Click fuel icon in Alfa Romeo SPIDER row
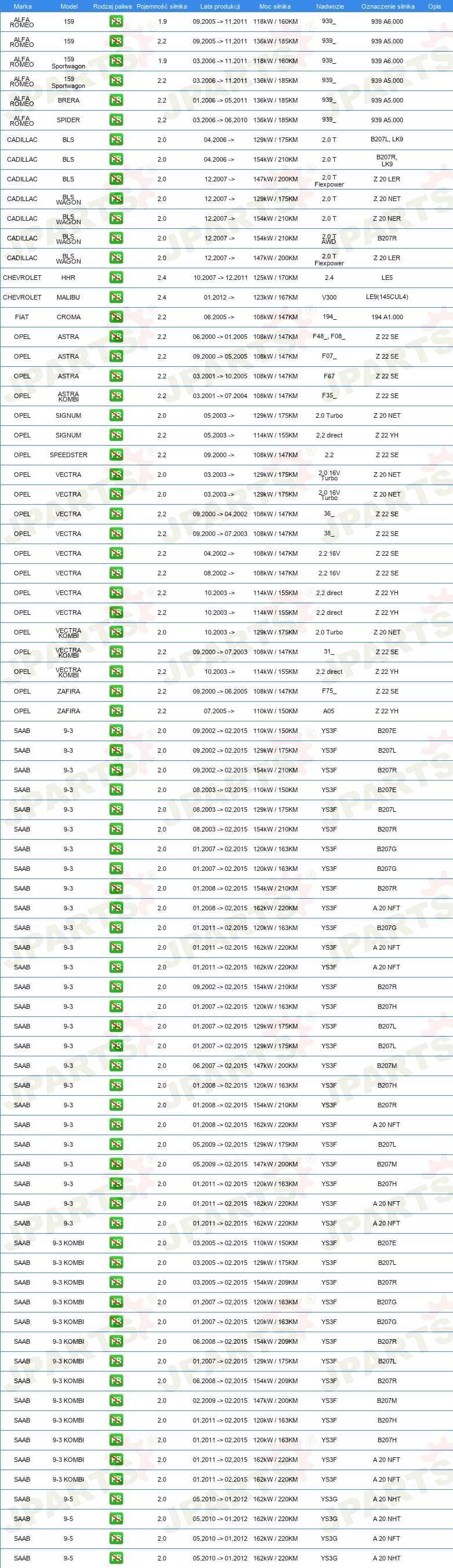453x1568 pixels. tap(116, 120)
